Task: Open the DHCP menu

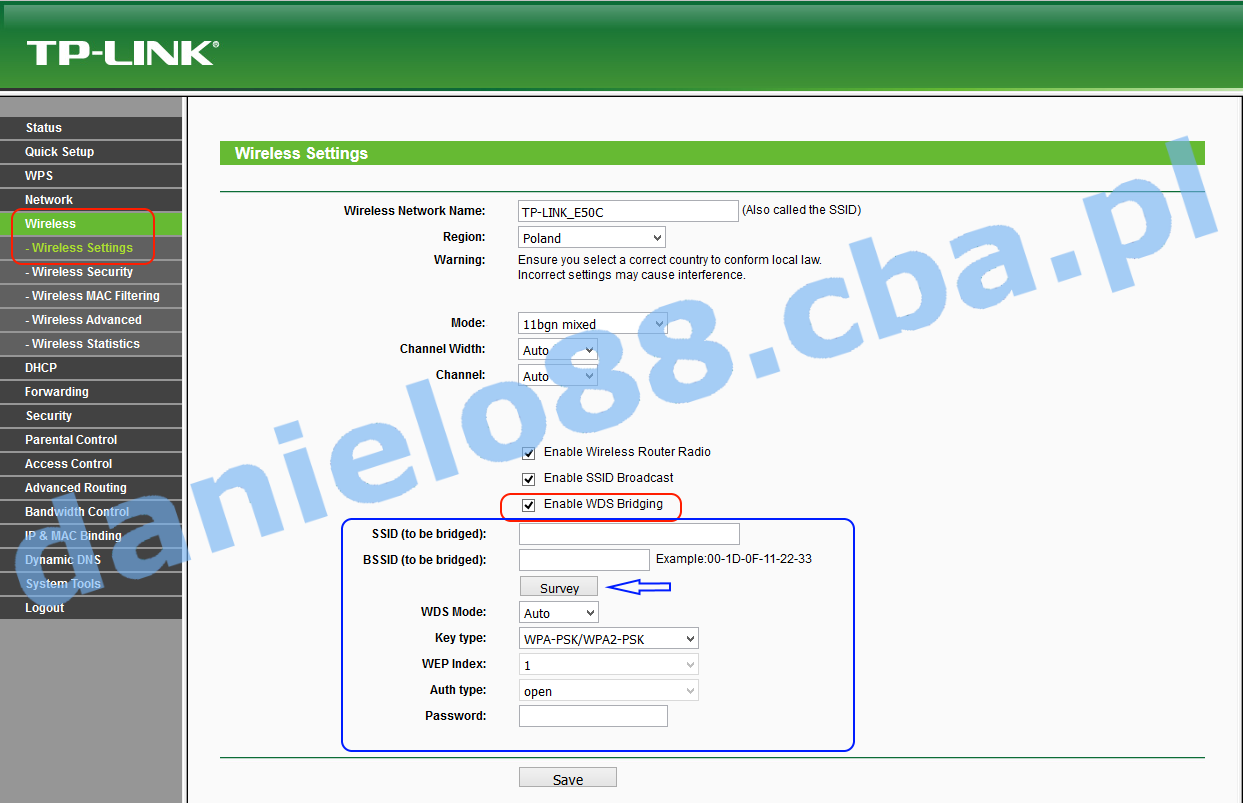Action: pos(91,368)
